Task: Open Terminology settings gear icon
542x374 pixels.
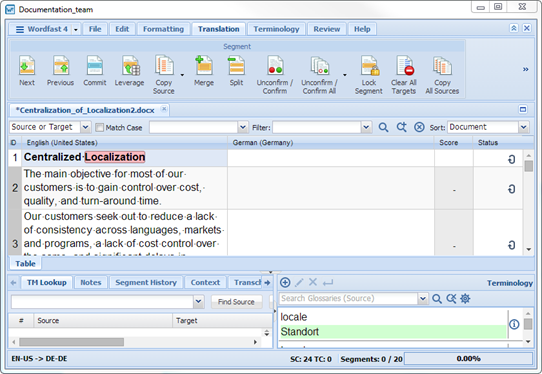Action: (465, 298)
